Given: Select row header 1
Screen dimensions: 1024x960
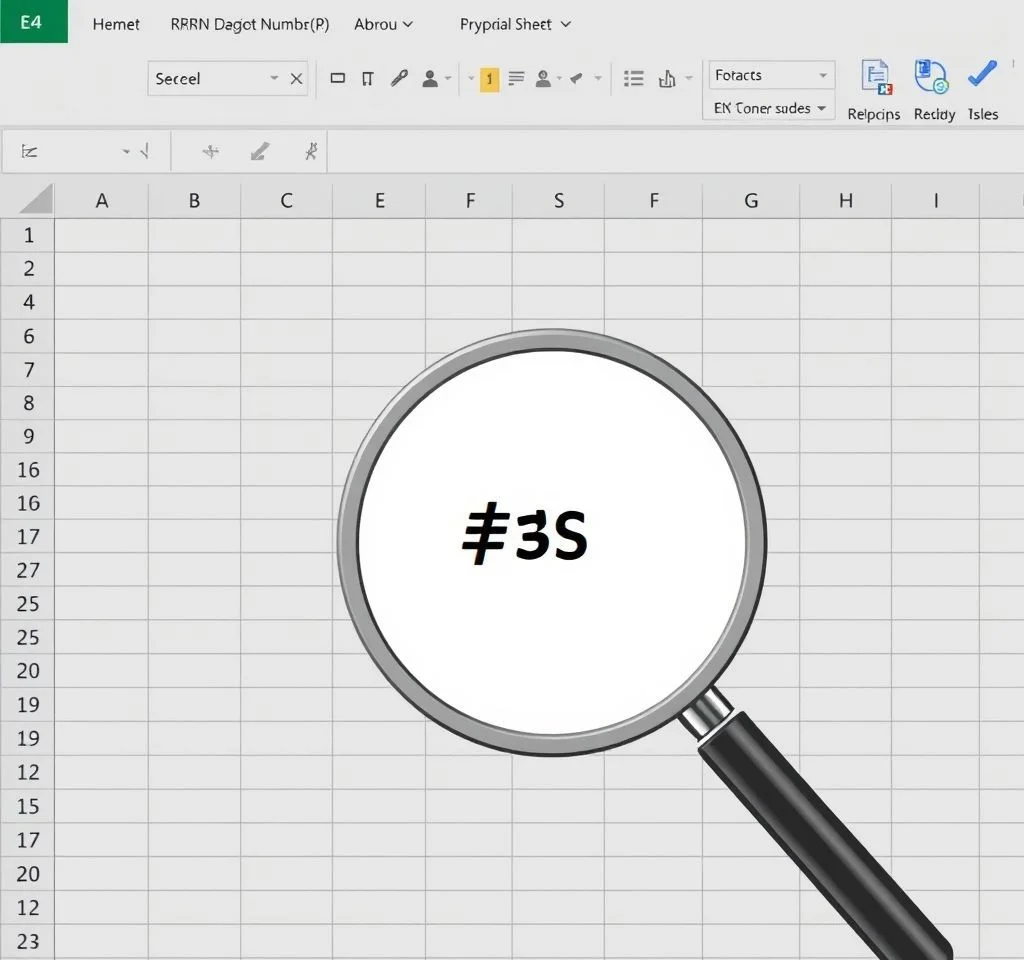Looking at the screenshot, I should point(28,235).
